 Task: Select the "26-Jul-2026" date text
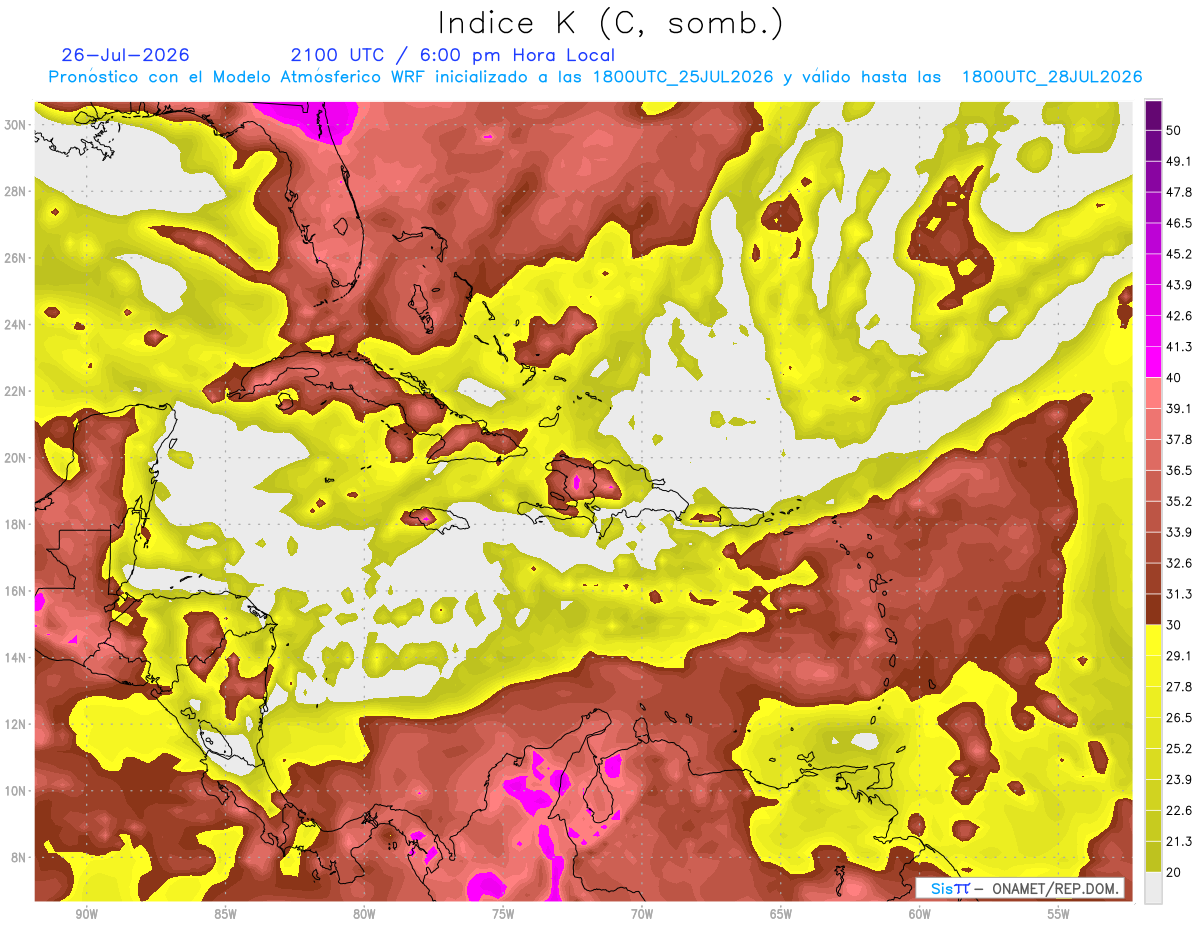click(x=126, y=55)
